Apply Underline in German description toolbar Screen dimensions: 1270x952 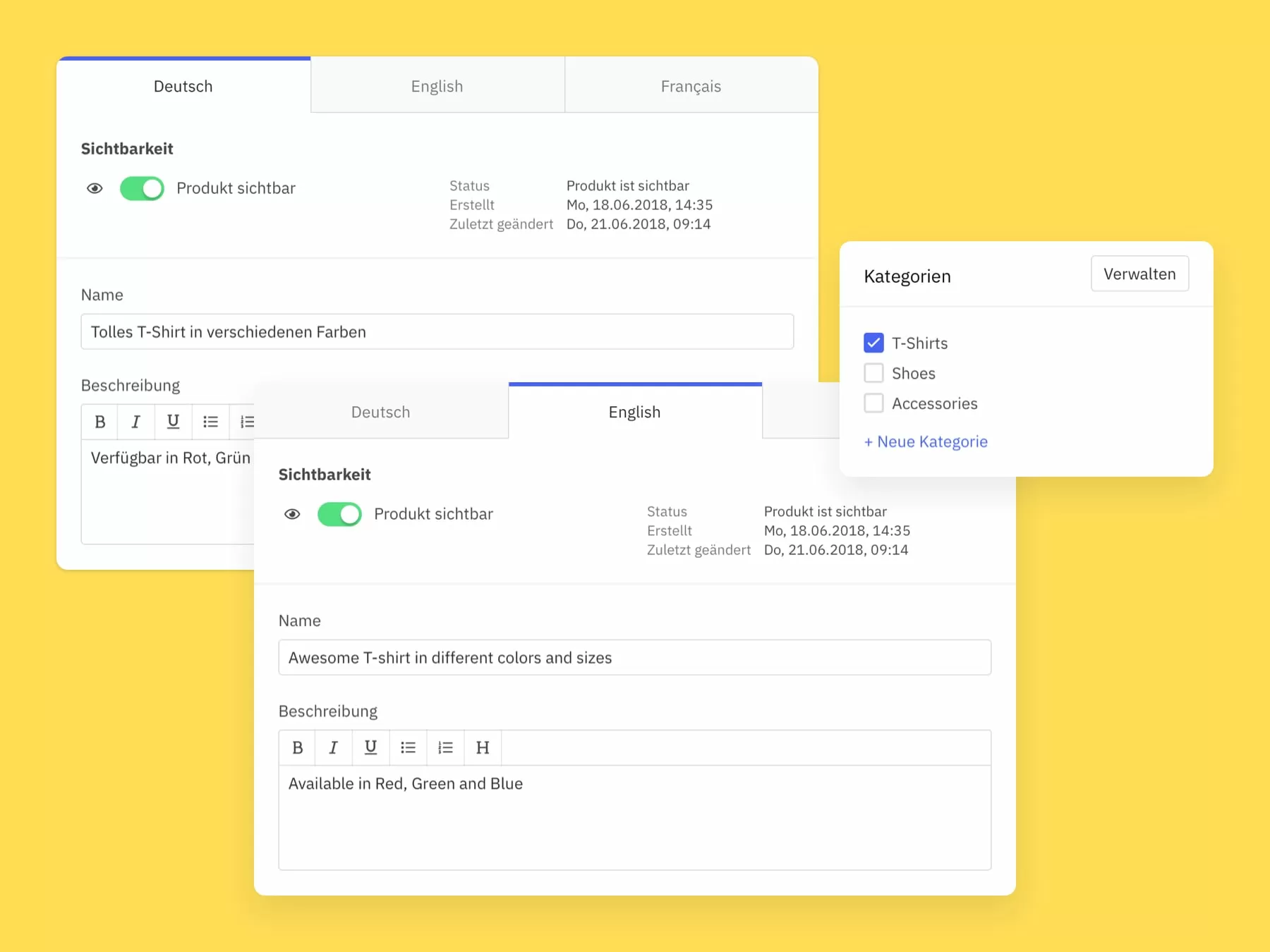(173, 422)
